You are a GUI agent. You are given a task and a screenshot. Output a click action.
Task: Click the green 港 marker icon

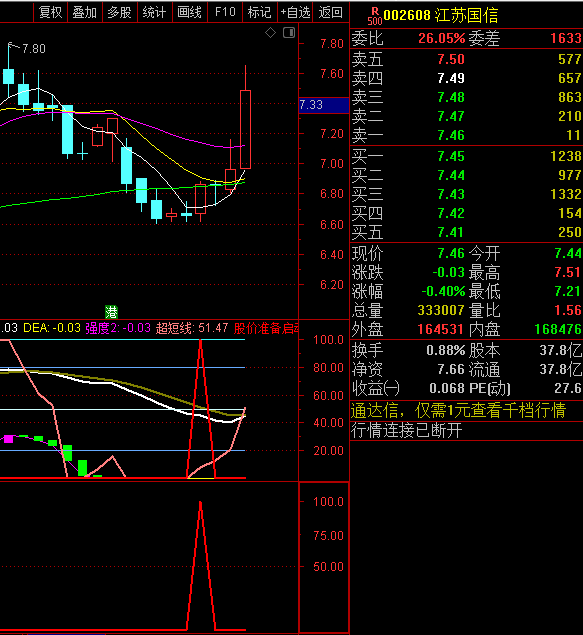click(111, 312)
